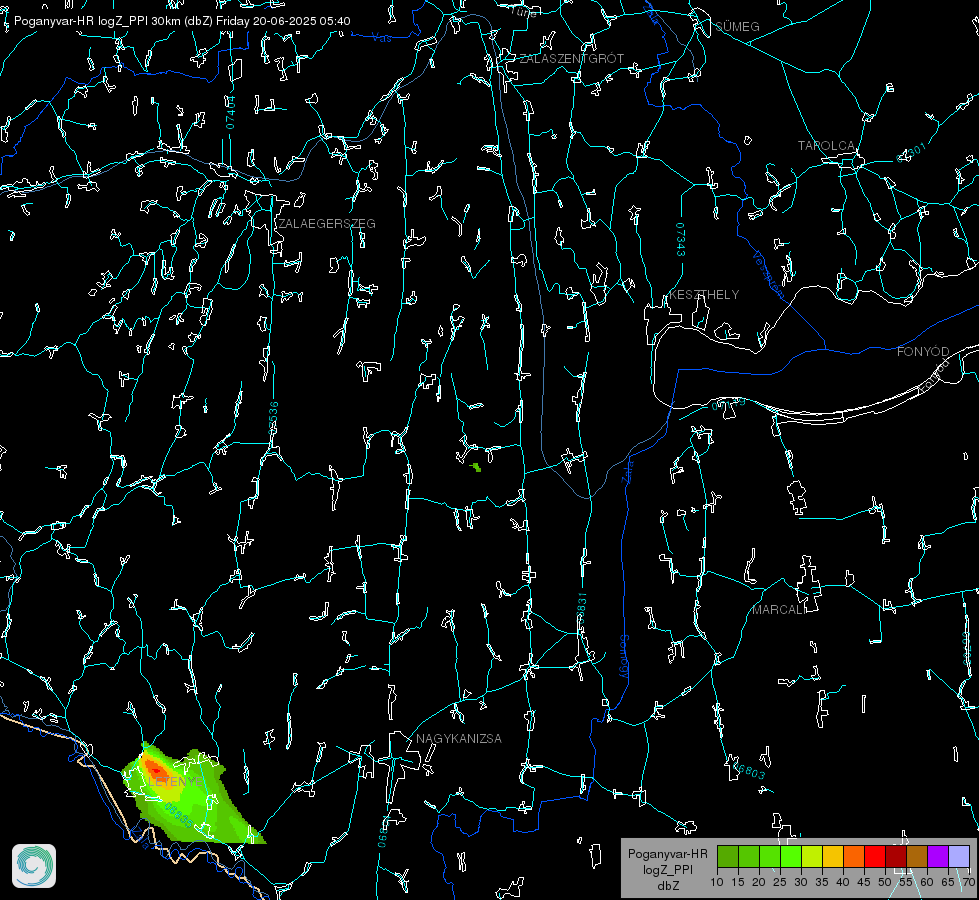This screenshot has height=900, width=979.
Task: Pick the 35-40 dBZ yellow legend swatch
Action: pos(833,856)
